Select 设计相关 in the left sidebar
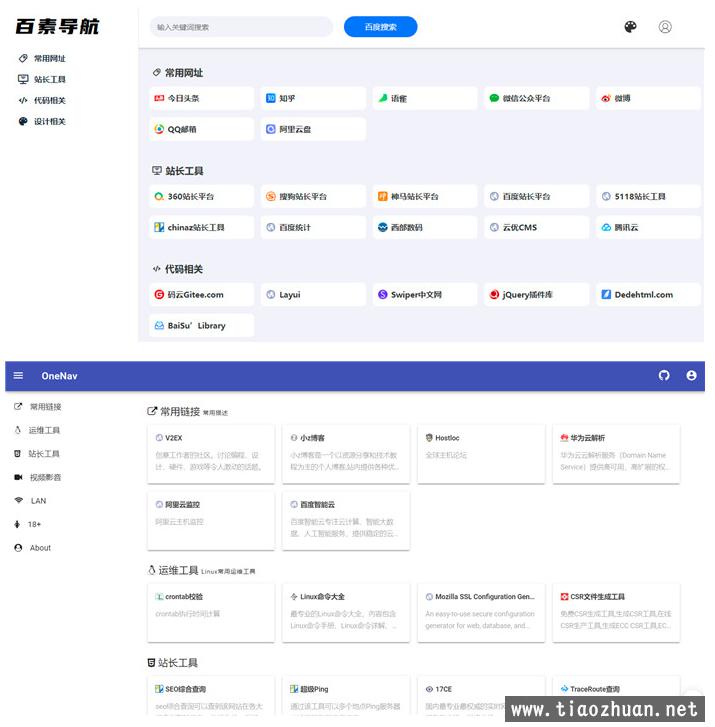The image size is (715, 727). (42, 121)
